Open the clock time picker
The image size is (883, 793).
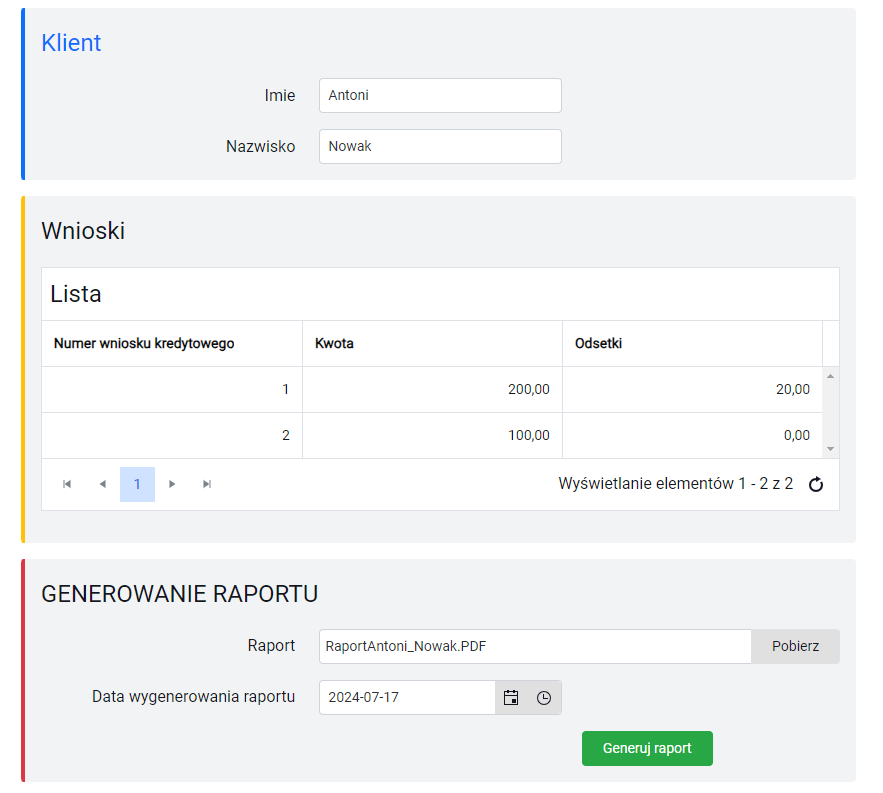[x=544, y=698]
